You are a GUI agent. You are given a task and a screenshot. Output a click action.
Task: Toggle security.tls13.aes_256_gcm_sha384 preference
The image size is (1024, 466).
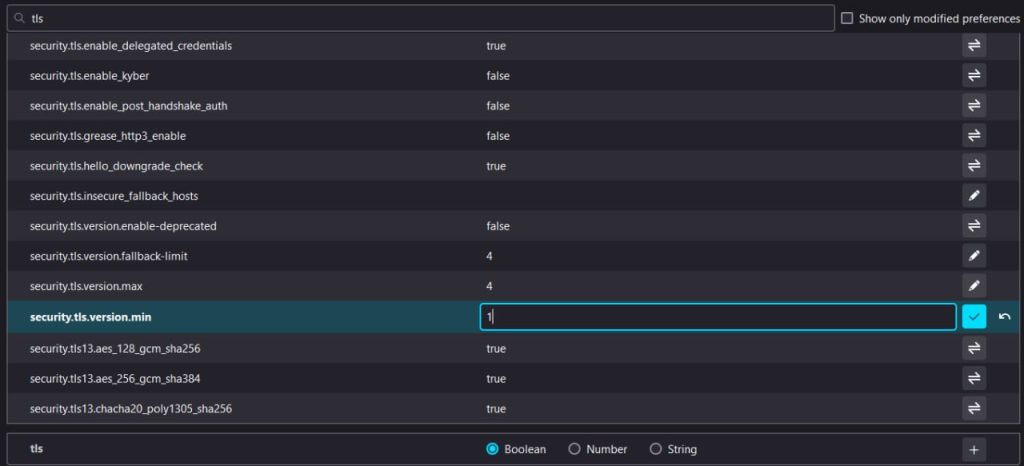point(973,379)
